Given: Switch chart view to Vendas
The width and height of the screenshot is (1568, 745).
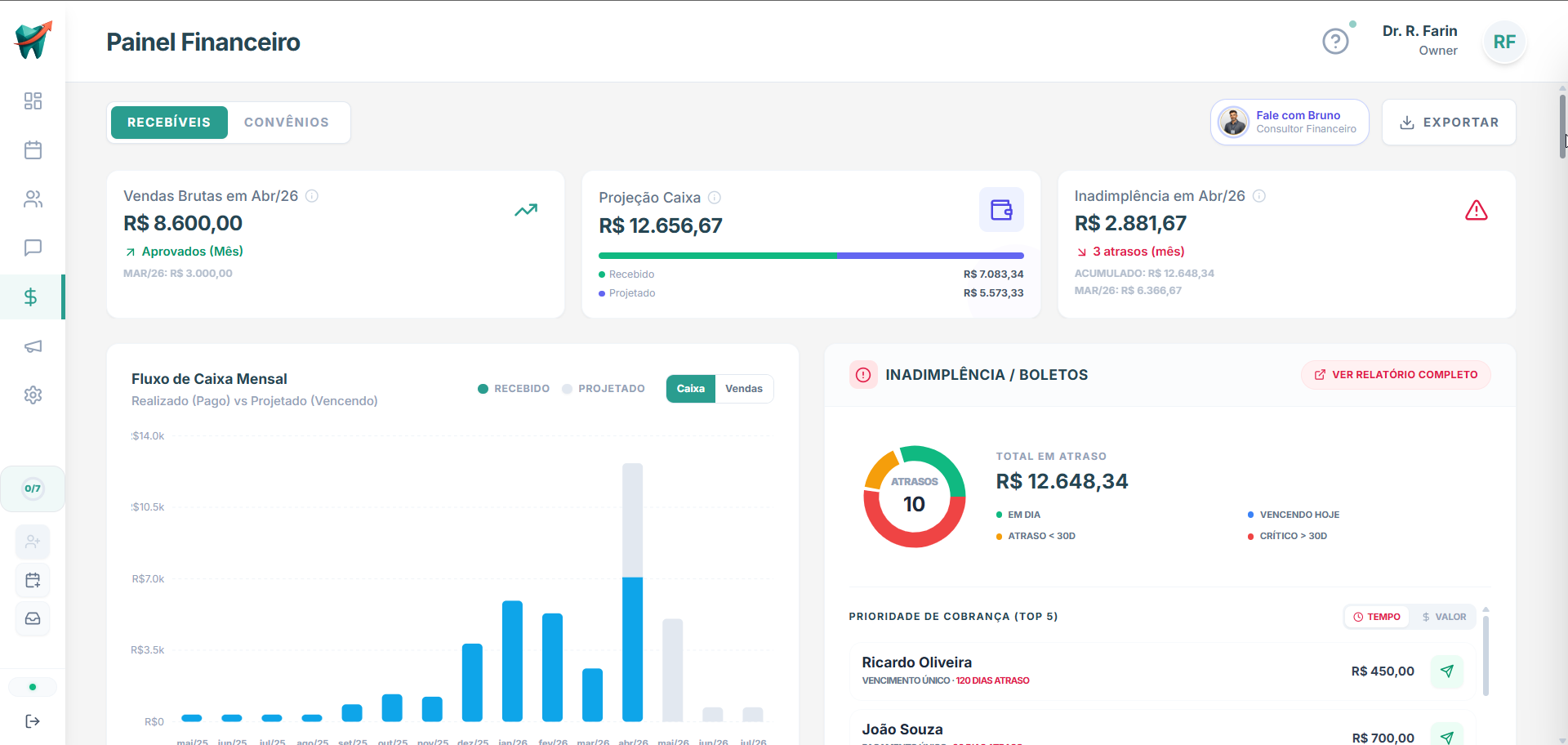Looking at the screenshot, I should (744, 389).
